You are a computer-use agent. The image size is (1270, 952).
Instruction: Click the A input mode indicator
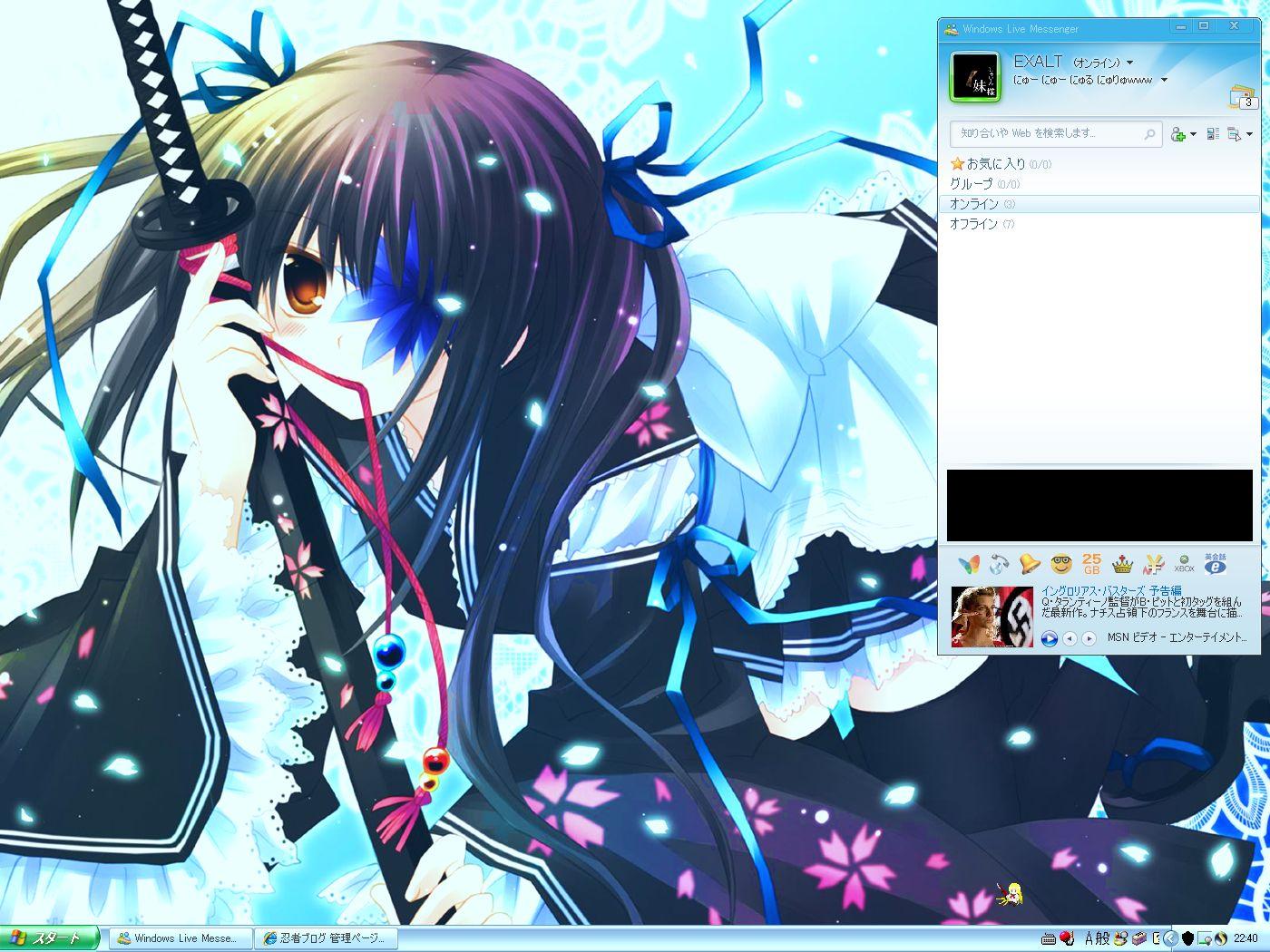tap(1089, 938)
